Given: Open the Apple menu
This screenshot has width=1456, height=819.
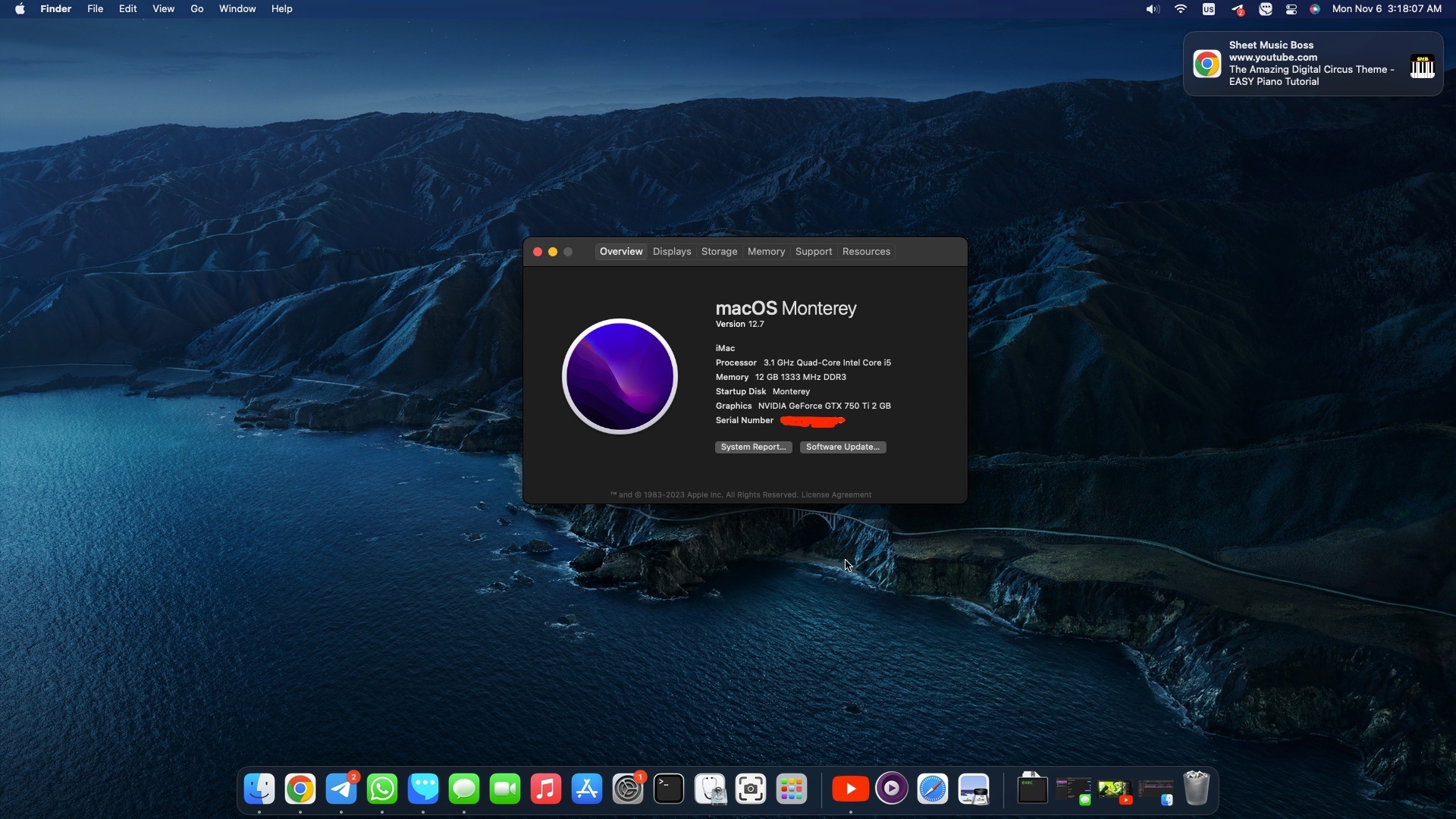Looking at the screenshot, I should tap(20, 9).
